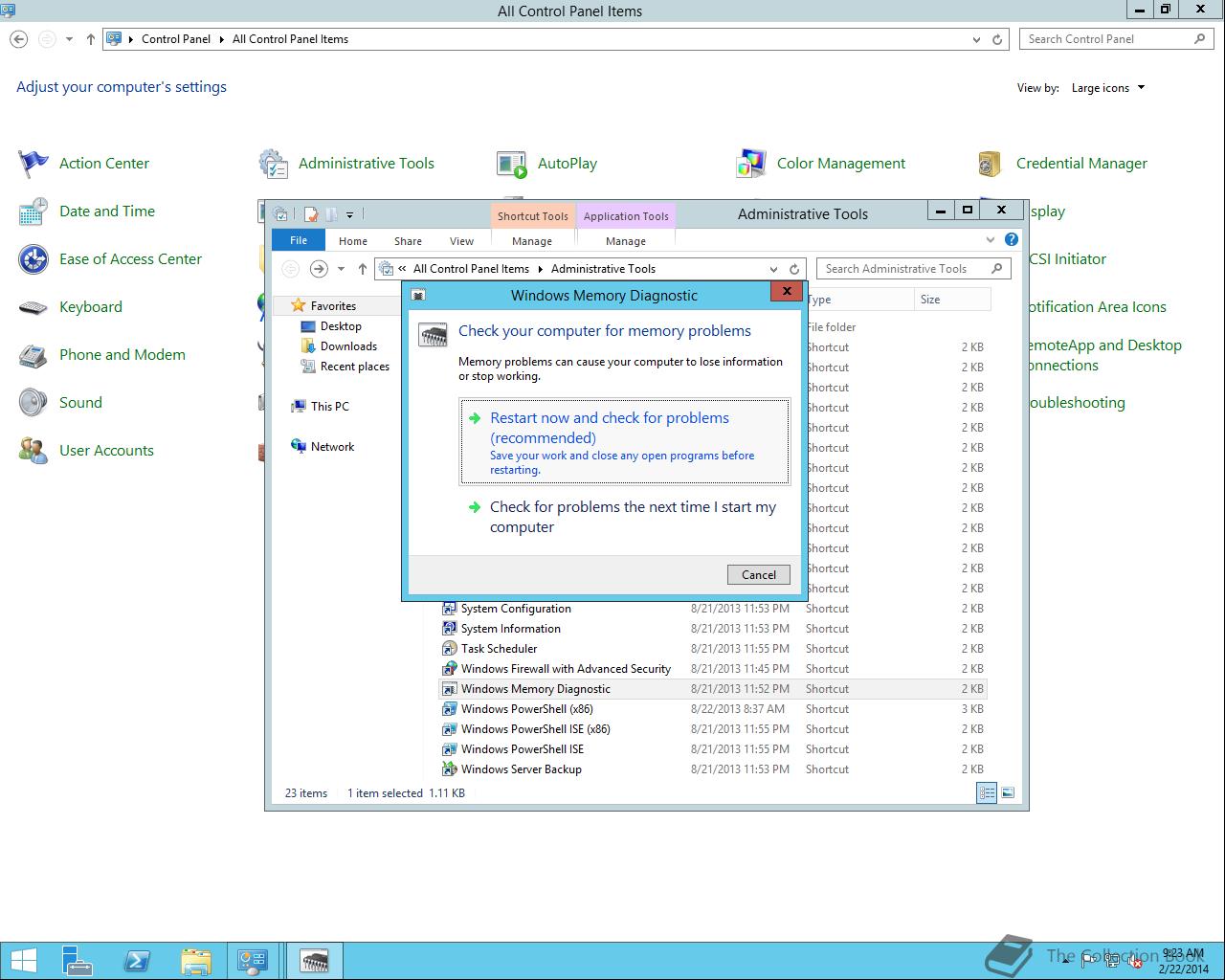The height and width of the screenshot is (980, 1225).
Task: Select Windows Server Backup shortcut
Action: pos(713,769)
